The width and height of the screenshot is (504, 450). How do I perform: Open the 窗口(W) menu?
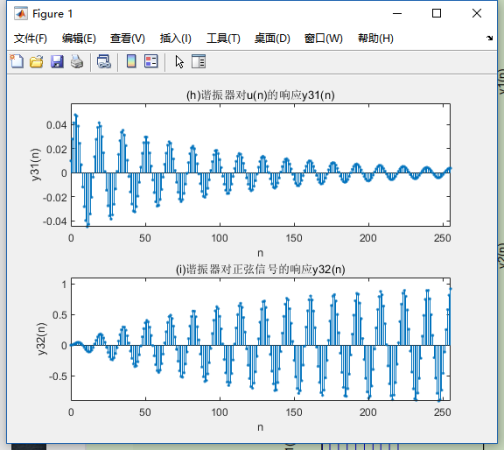(x=323, y=38)
